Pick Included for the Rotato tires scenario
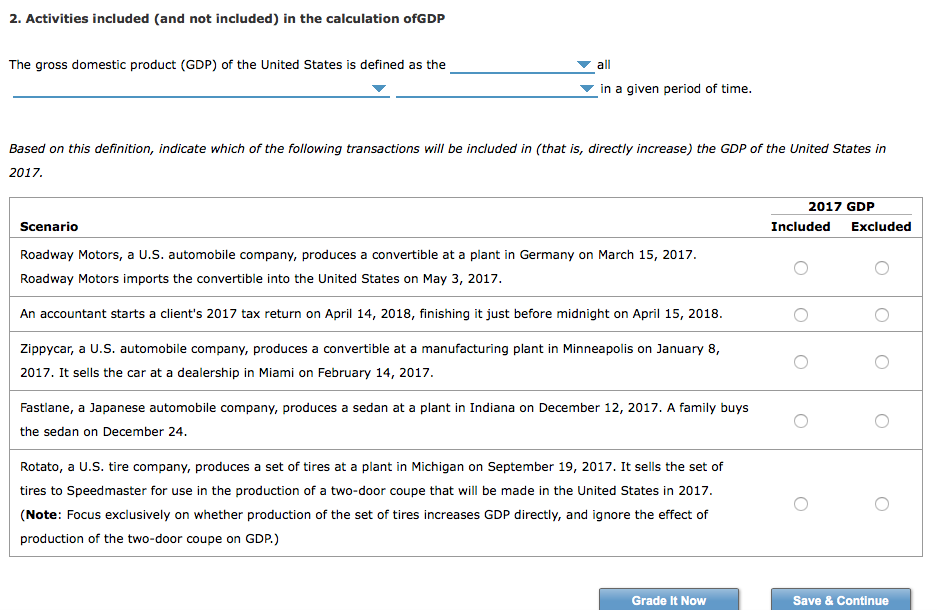 coord(800,504)
